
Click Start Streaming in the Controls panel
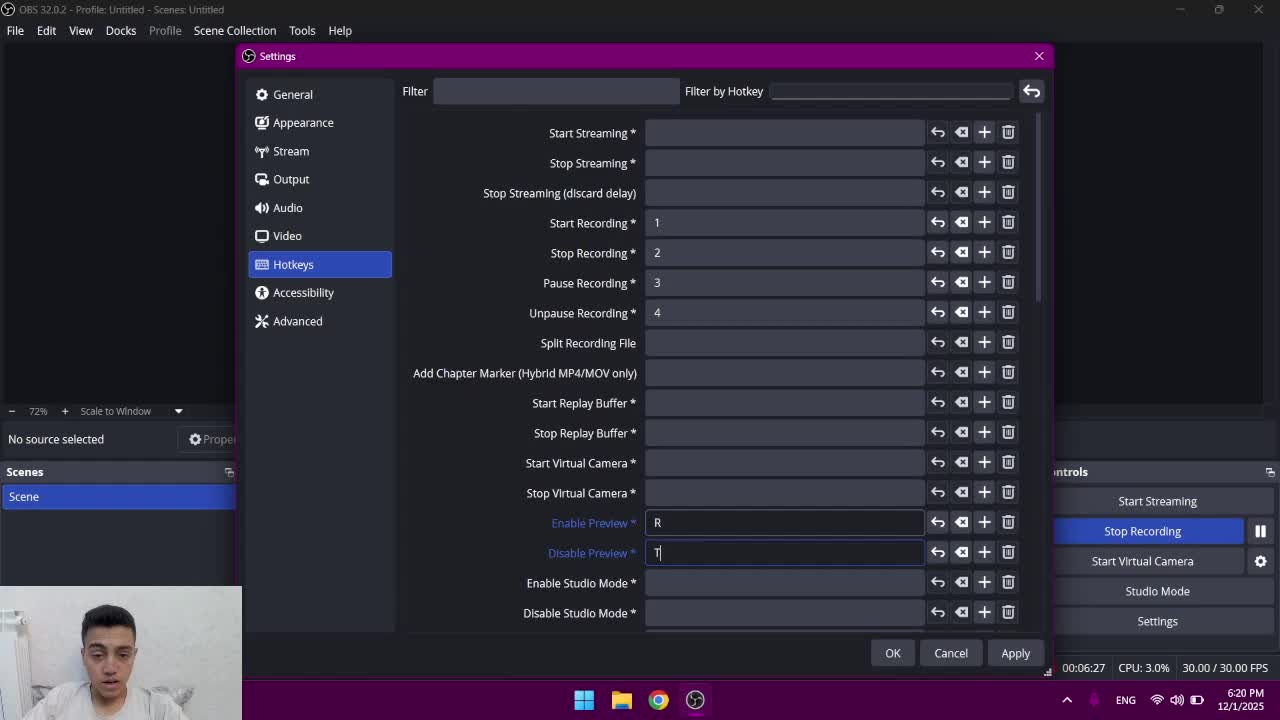[x=1157, y=501]
